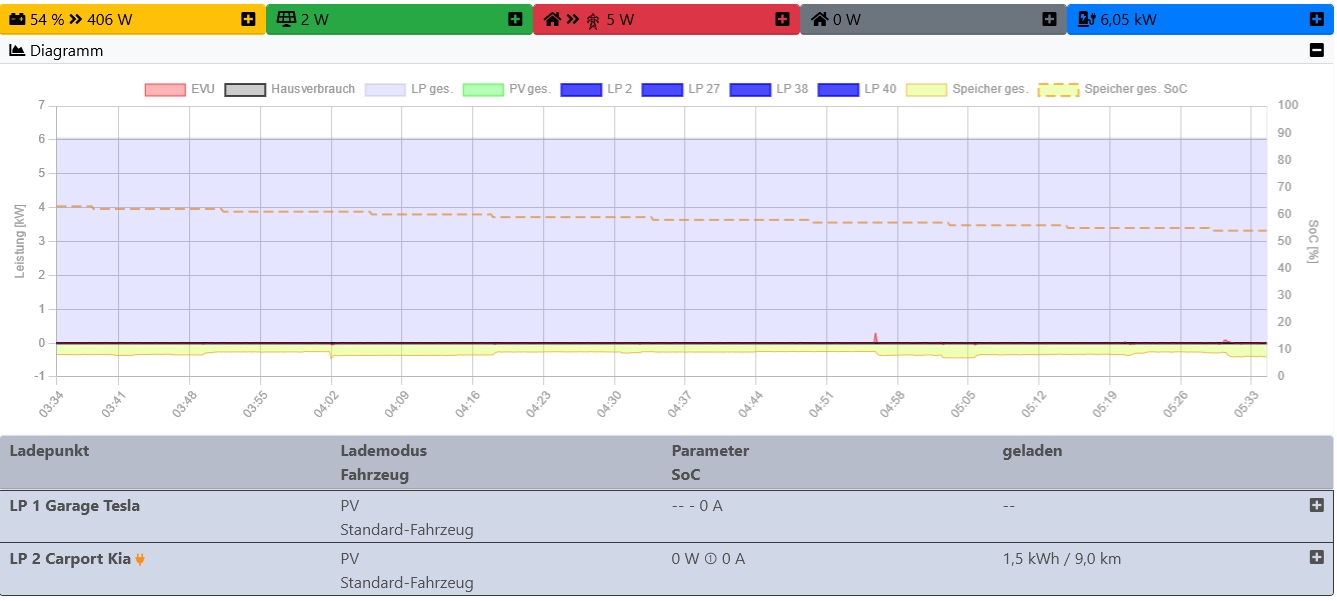
Task: Expand the yellow battery storage tile
Action: coord(248,19)
